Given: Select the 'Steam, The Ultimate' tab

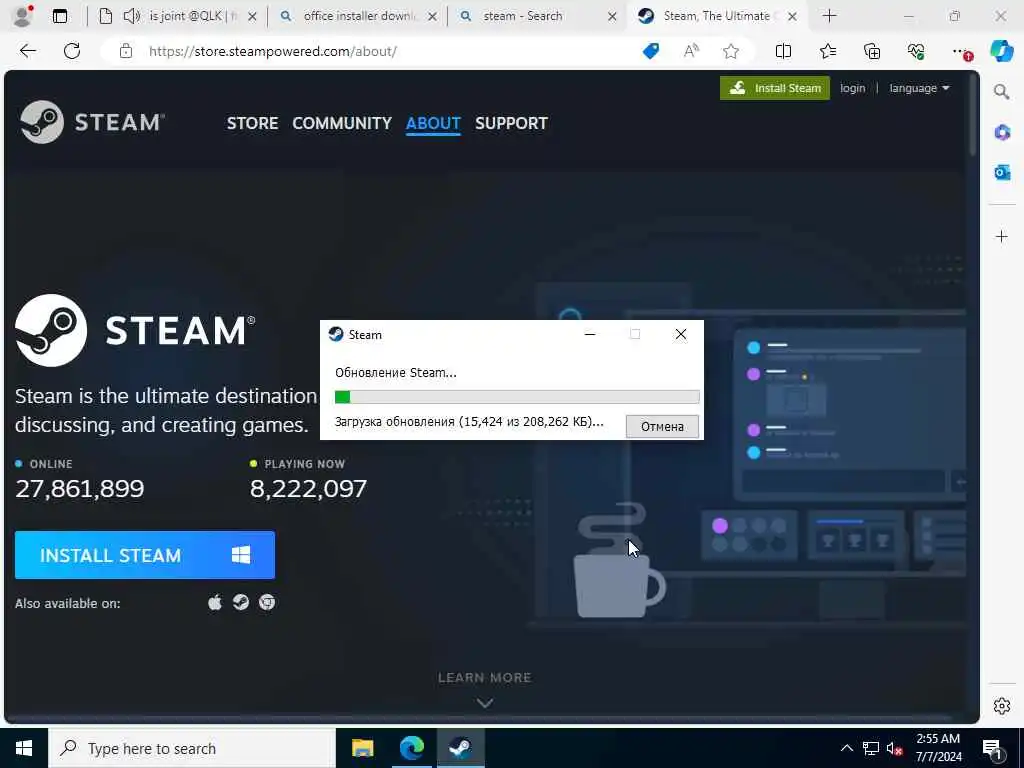Looking at the screenshot, I should pyautogui.click(x=717, y=16).
